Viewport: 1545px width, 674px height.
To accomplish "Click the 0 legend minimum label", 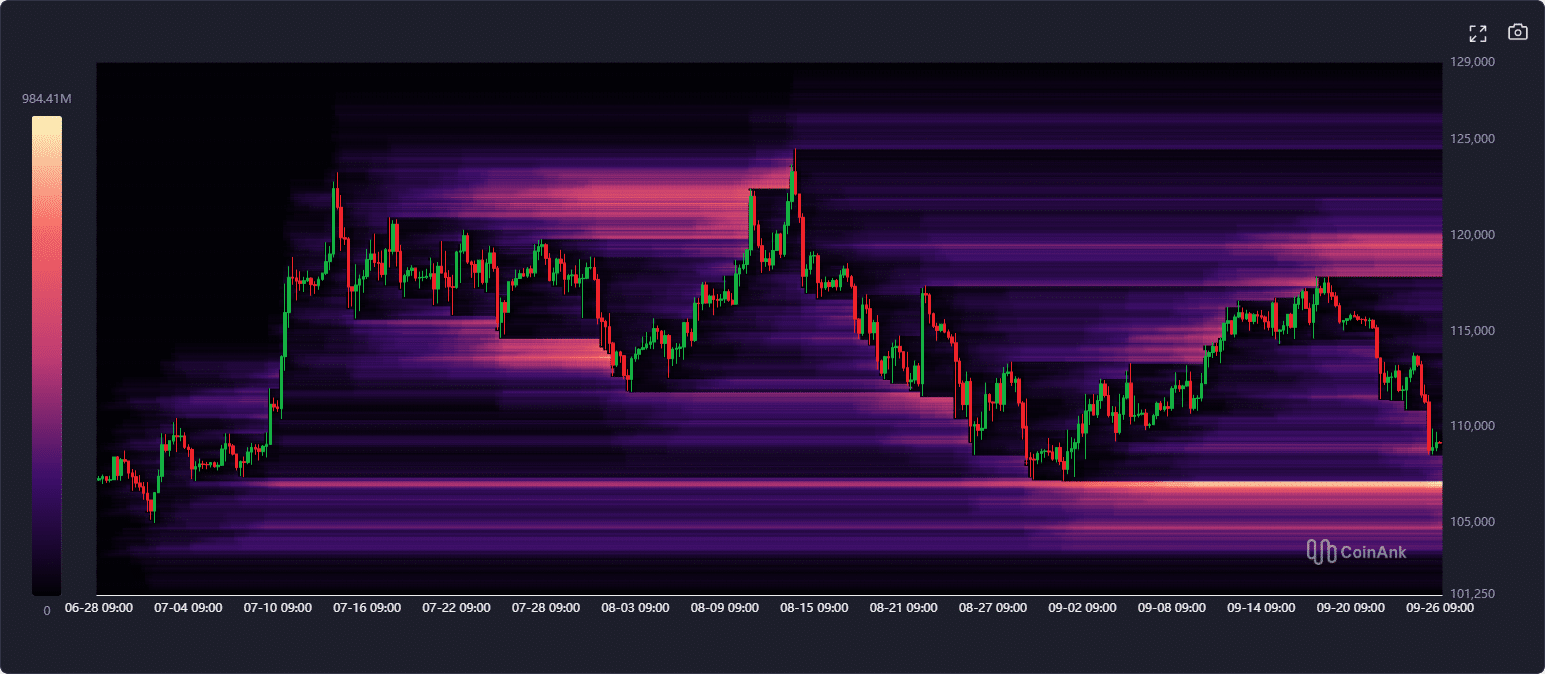I will coord(46,610).
